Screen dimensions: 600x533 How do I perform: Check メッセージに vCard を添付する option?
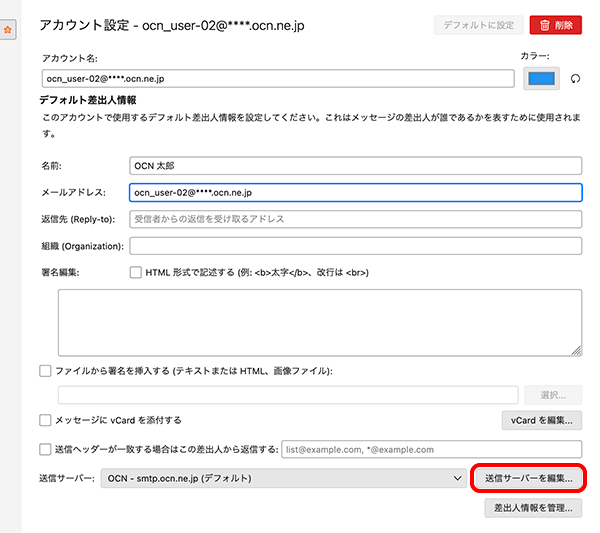[45, 420]
